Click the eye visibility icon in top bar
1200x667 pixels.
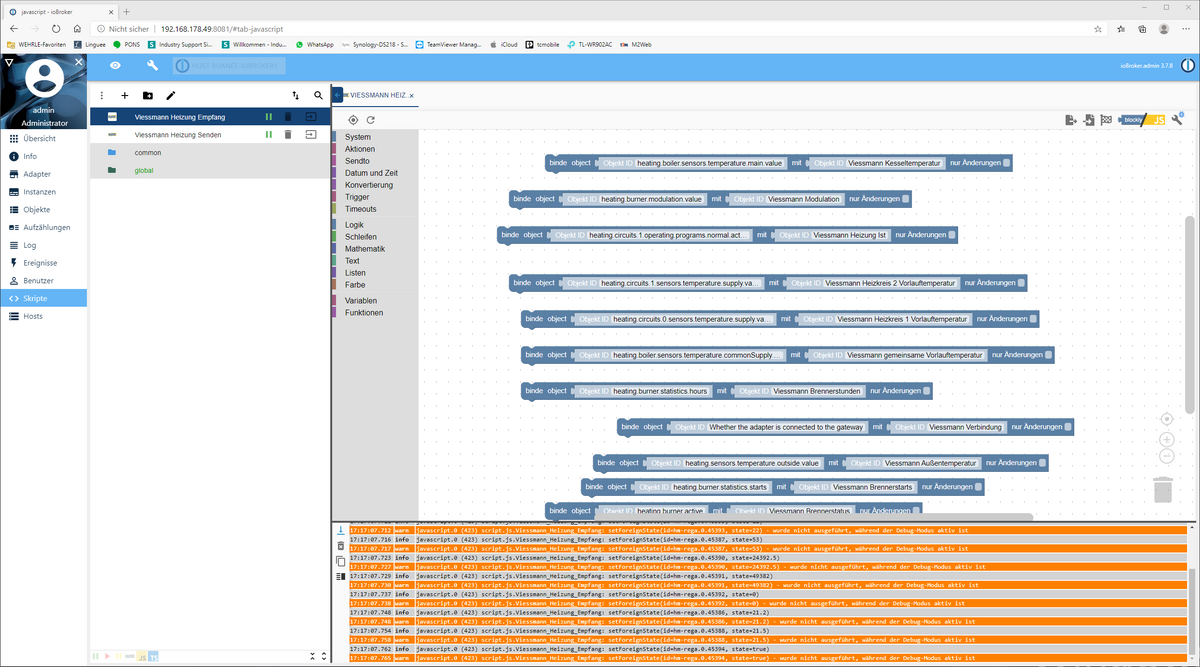(116, 66)
